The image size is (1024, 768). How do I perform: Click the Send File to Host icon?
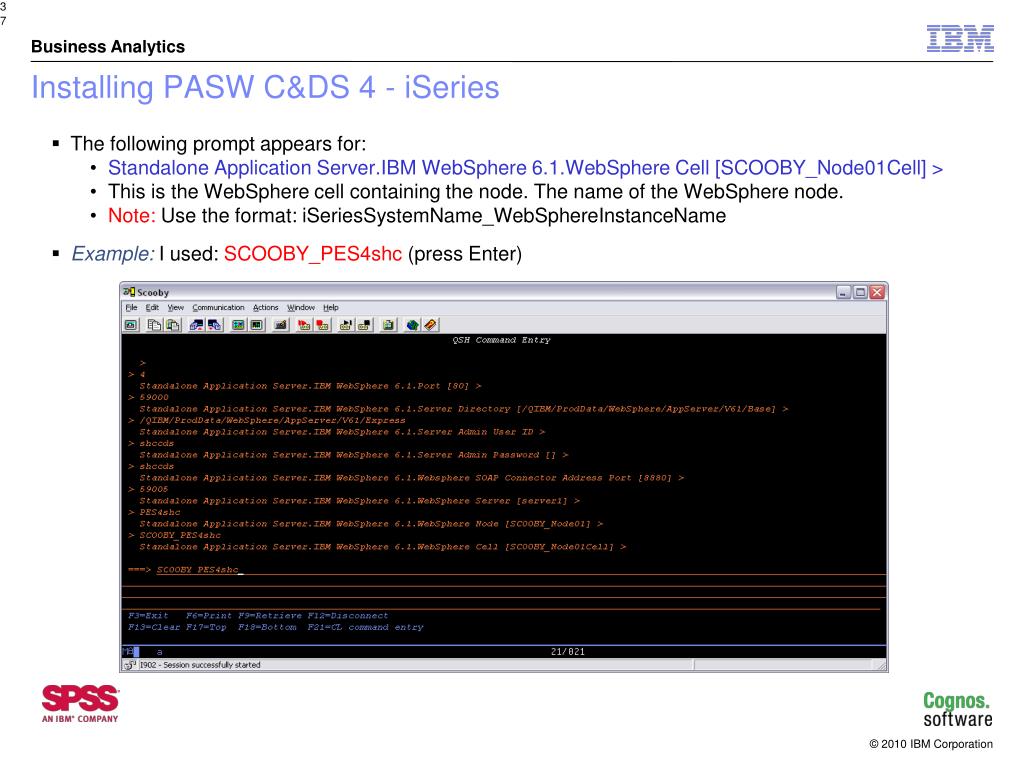tap(196, 325)
